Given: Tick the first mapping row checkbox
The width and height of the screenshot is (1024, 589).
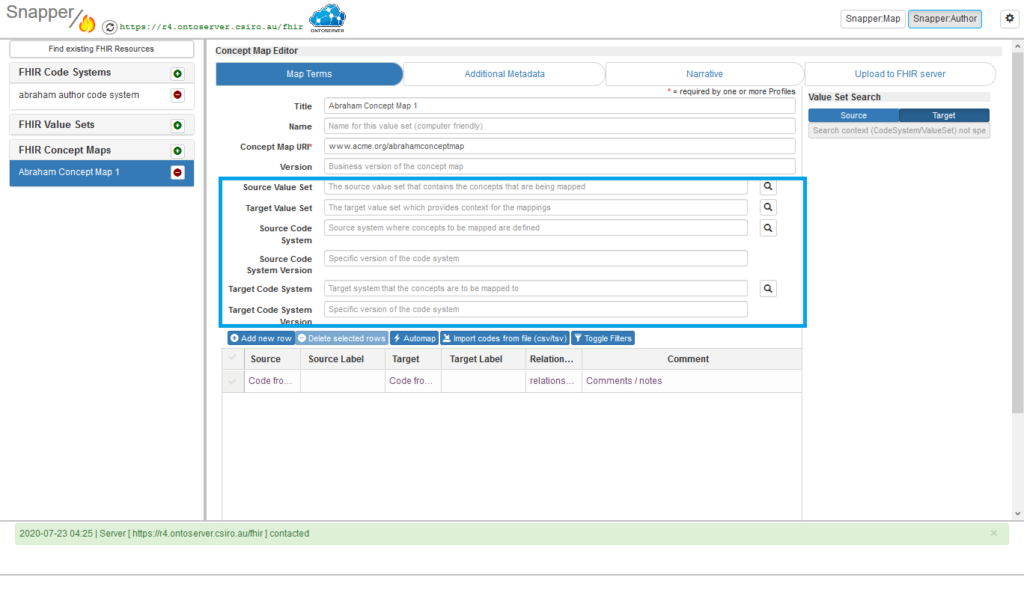Looking at the screenshot, I should 232,381.
